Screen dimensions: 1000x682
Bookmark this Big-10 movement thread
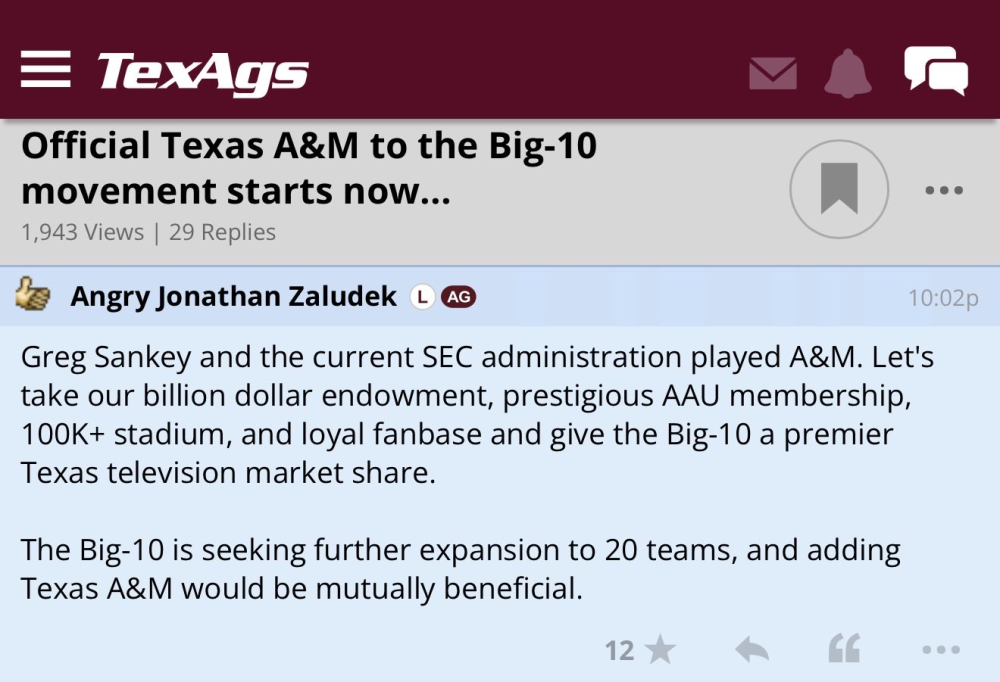839,189
